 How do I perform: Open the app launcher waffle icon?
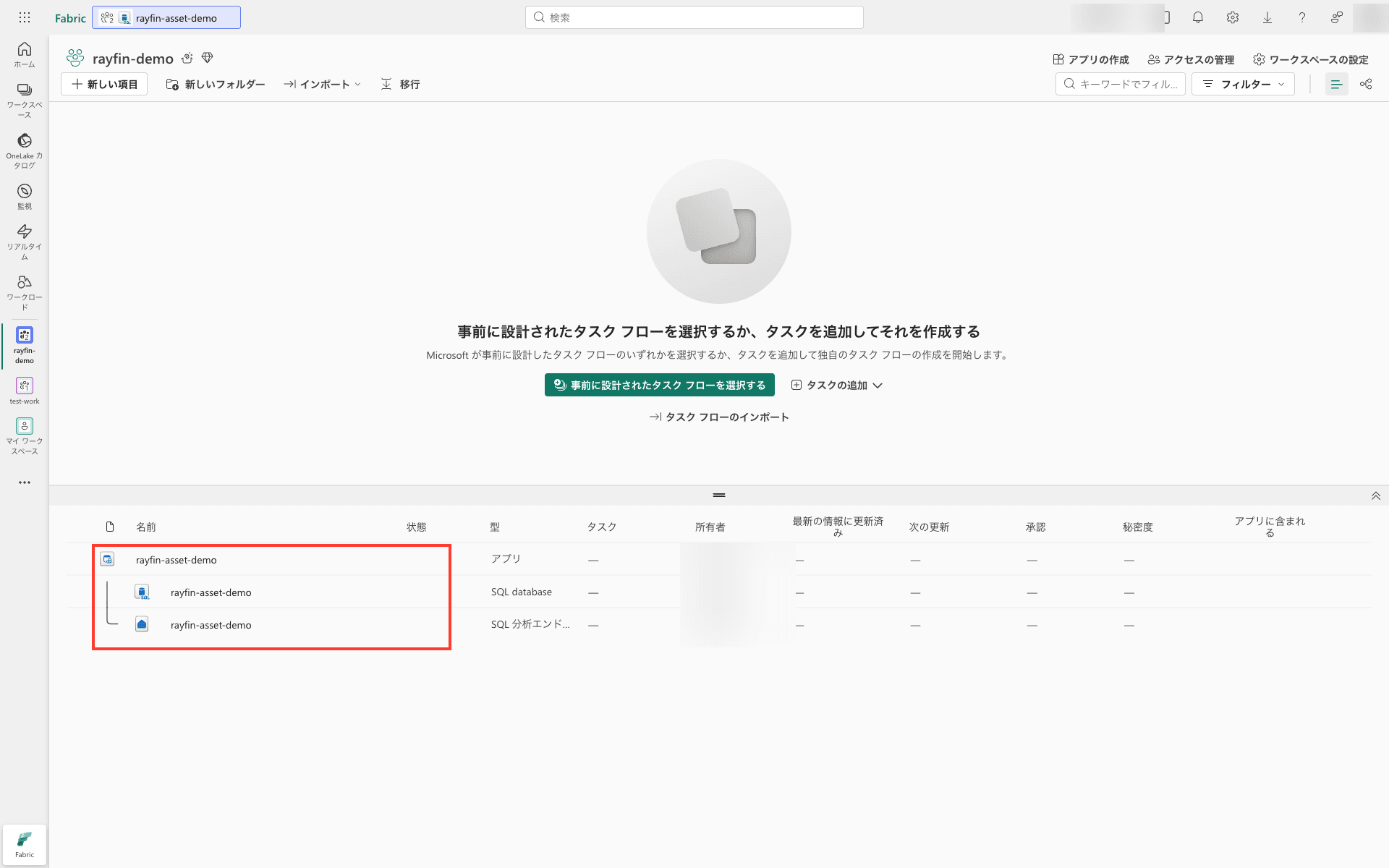(24, 17)
